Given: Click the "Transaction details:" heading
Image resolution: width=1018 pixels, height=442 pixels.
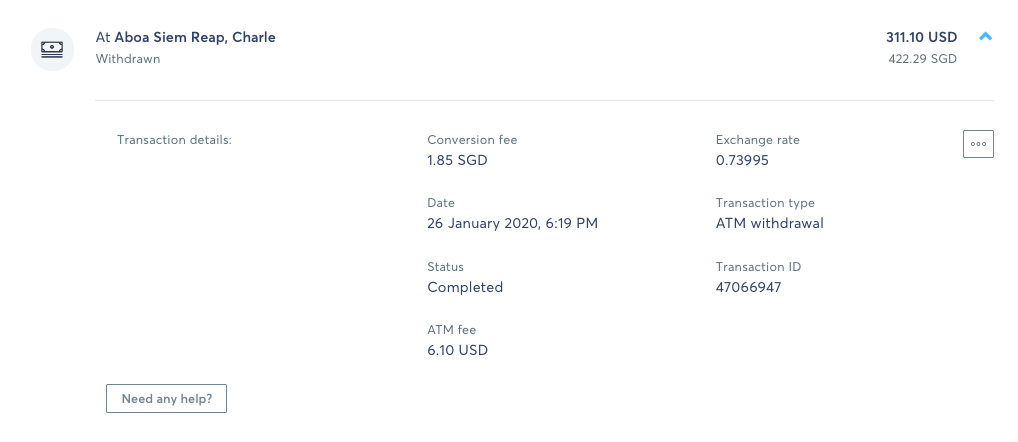Looking at the screenshot, I should (x=174, y=140).
